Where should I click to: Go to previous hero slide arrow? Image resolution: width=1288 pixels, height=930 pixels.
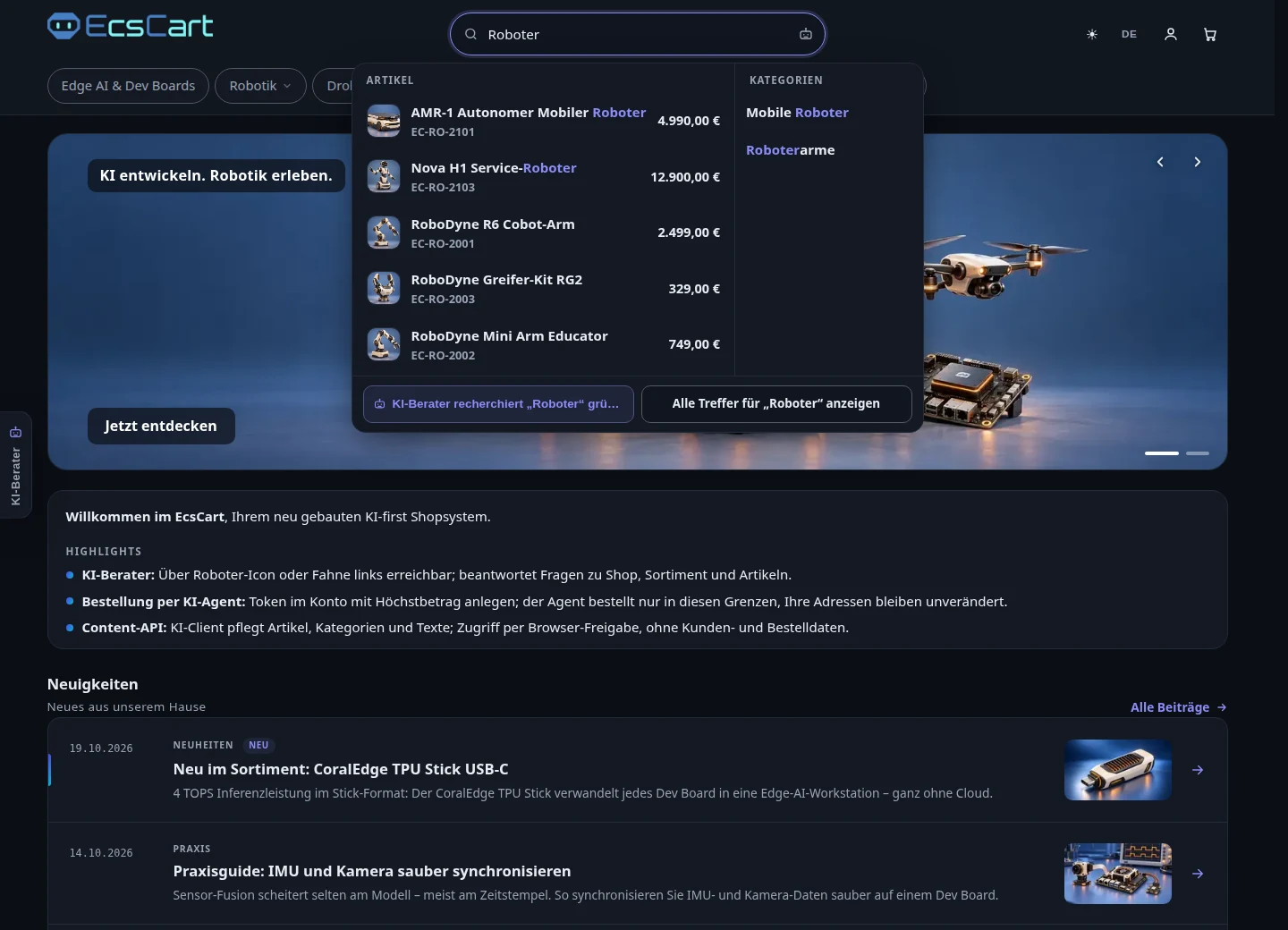coord(1160,162)
